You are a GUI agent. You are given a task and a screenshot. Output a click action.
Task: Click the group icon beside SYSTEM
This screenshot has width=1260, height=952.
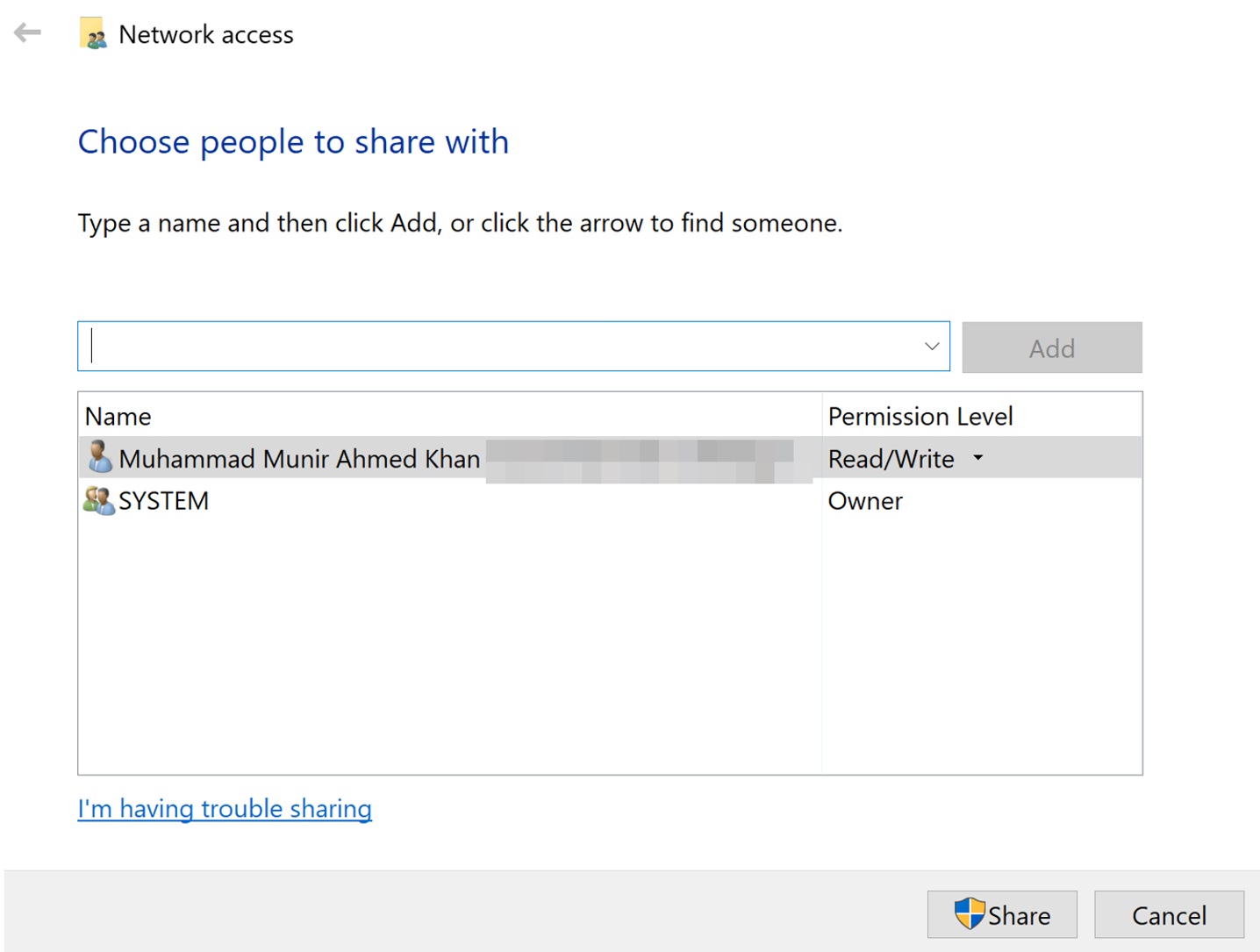[99, 500]
